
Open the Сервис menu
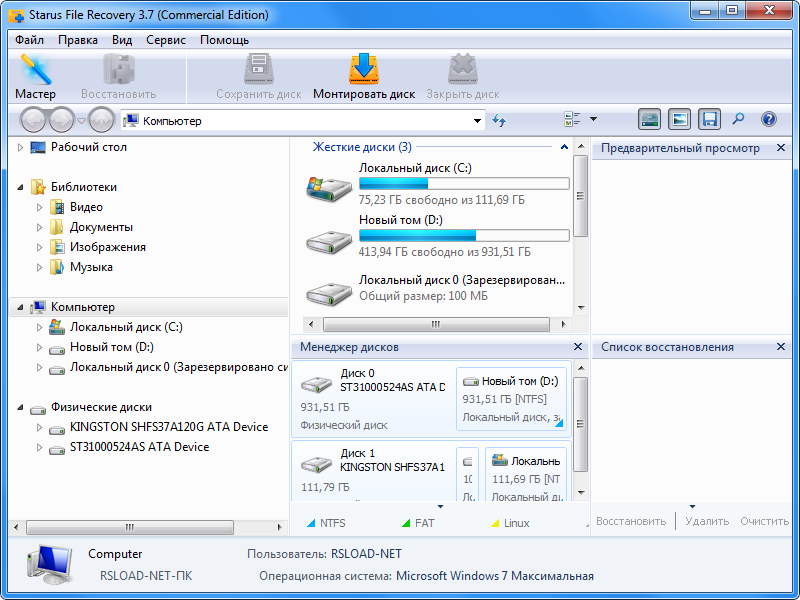click(x=166, y=40)
